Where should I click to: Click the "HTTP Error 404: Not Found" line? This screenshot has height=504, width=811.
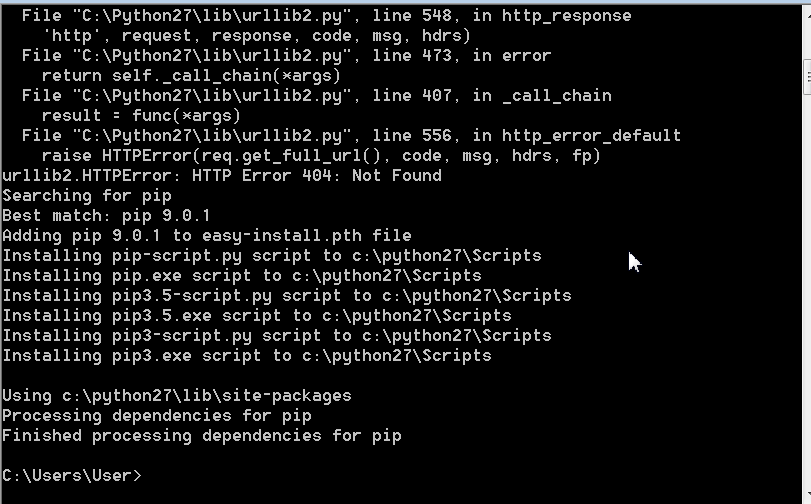click(221, 175)
